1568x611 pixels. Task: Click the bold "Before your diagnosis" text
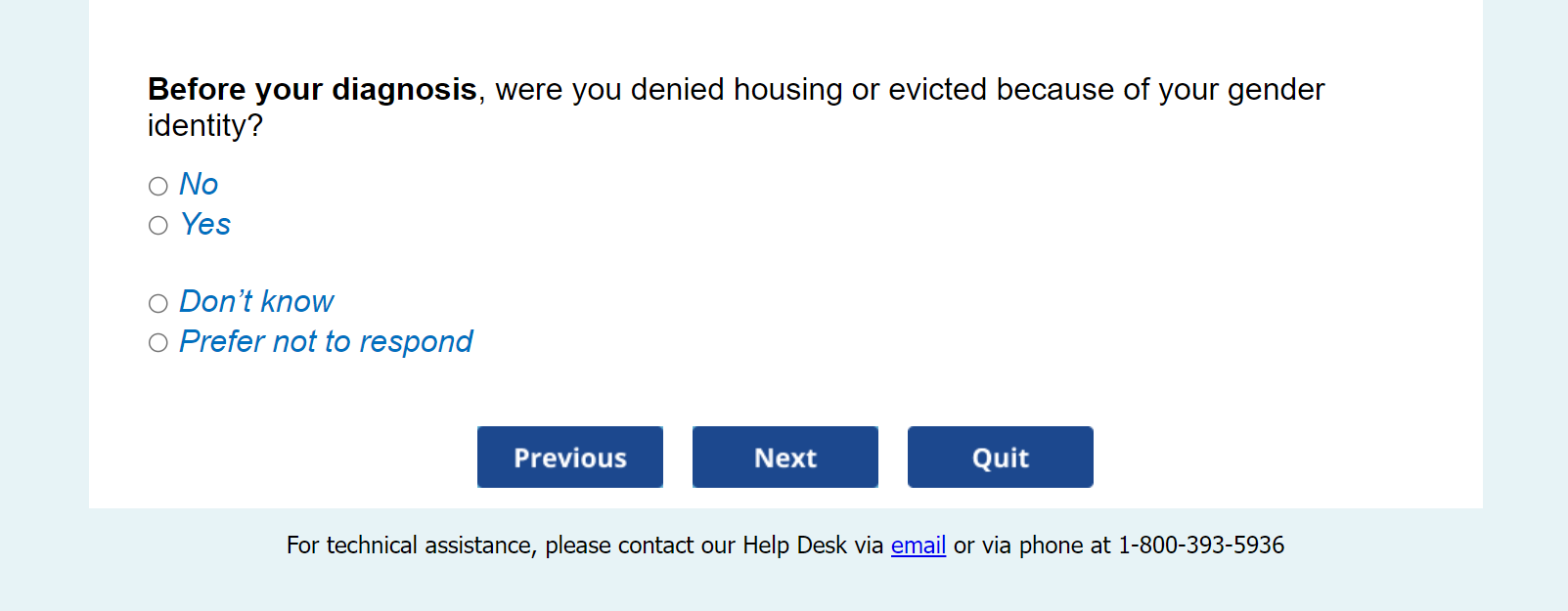(312, 89)
